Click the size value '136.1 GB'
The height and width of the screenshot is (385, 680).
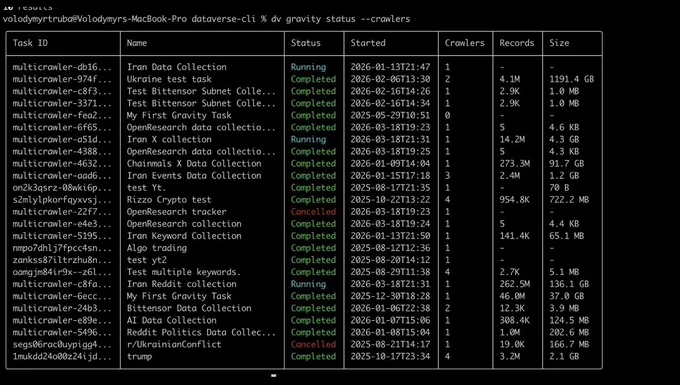569,284
